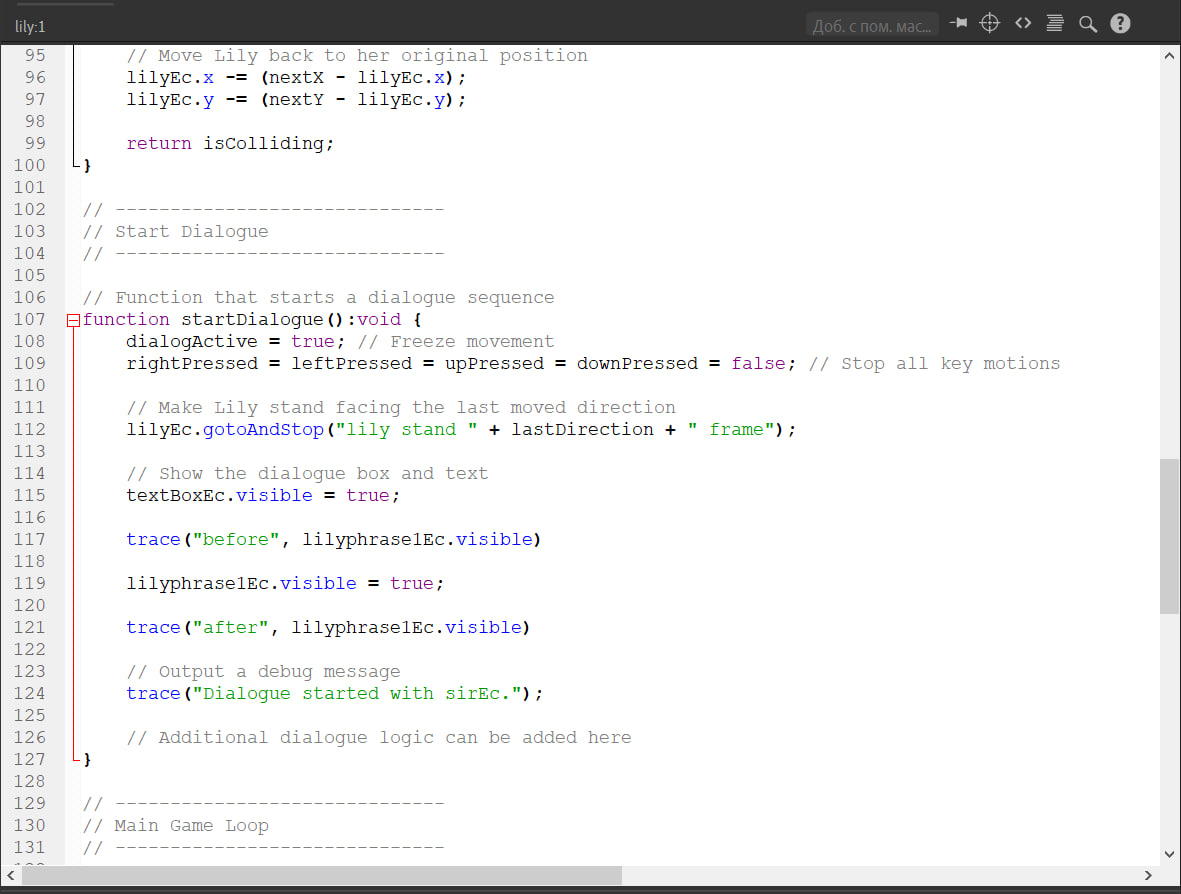This screenshot has height=894, width=1181.
Task: Click 'isColliding' on line 99
Action: tap(264, 143)
